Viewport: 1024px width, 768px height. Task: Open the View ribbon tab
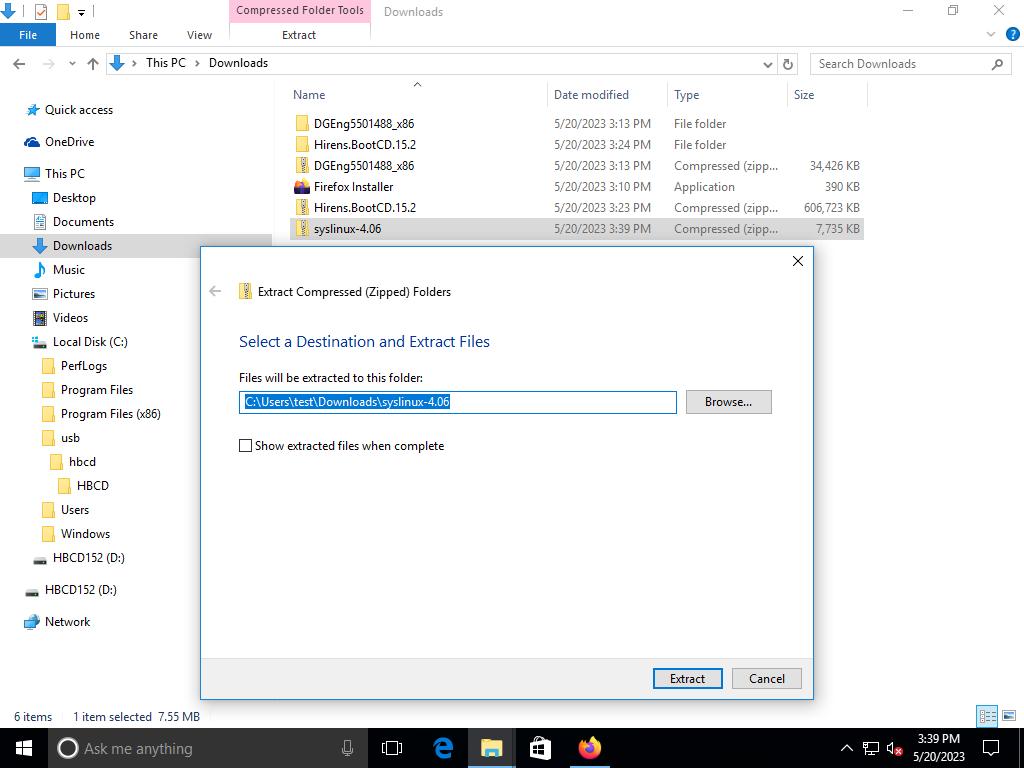coord(199,35)
